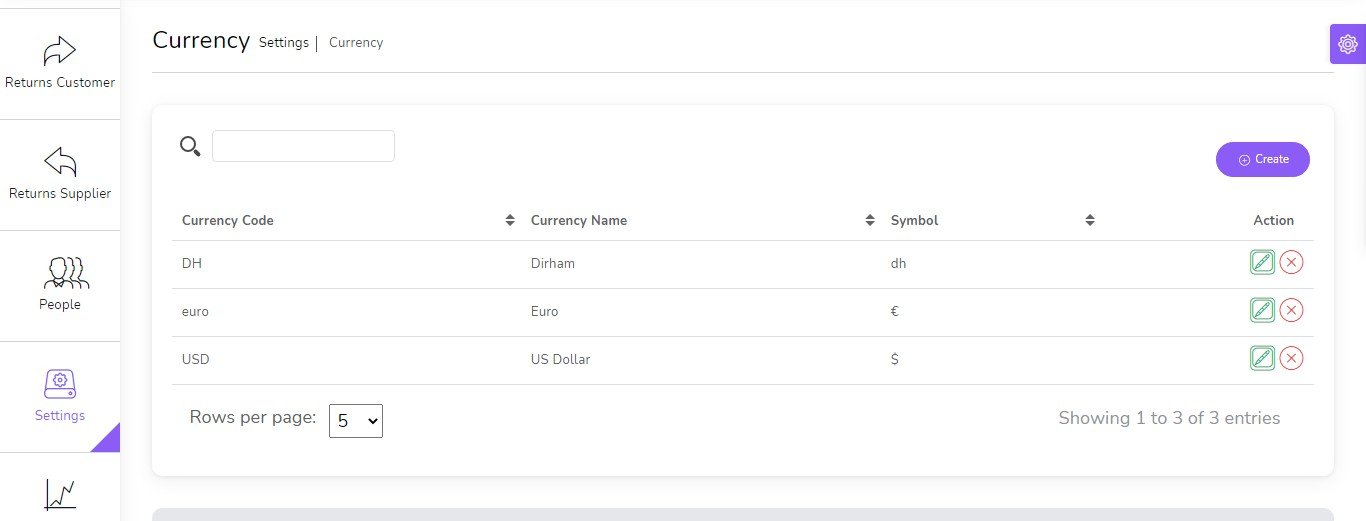Open the reports chart icon in sidebar
This screenshot has height=521, width=1366.
(60, 494)
